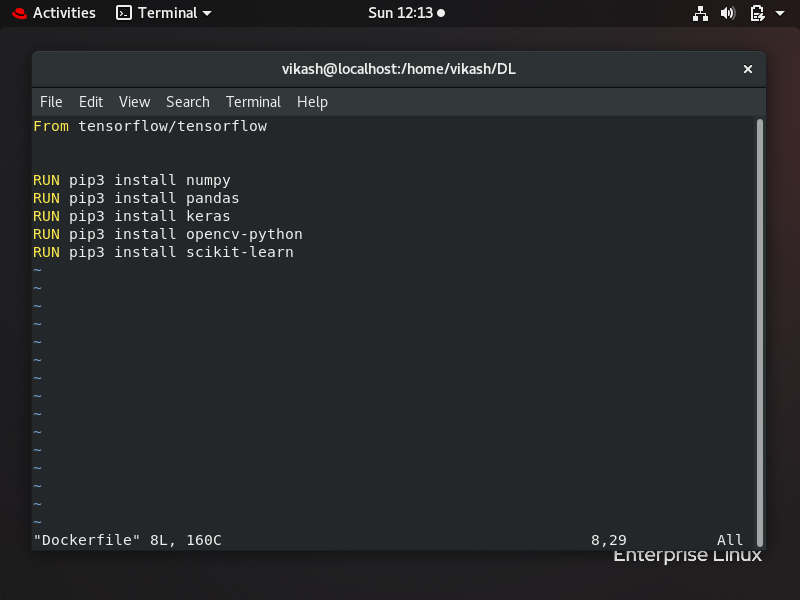Open the system status dropdown arrow
The height and width of the screenshot is (600, 800).
779,14
